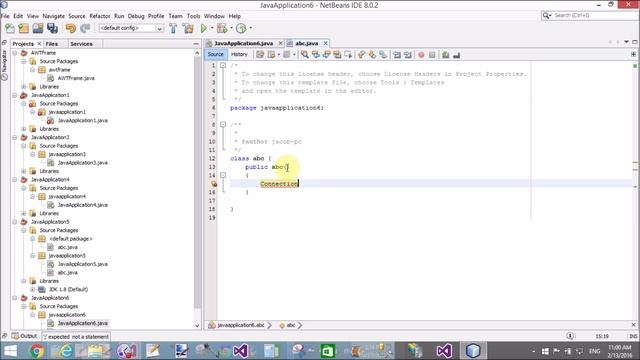
Task: Toggle Bookmark in editor toolbar
Action: point(383,55)
